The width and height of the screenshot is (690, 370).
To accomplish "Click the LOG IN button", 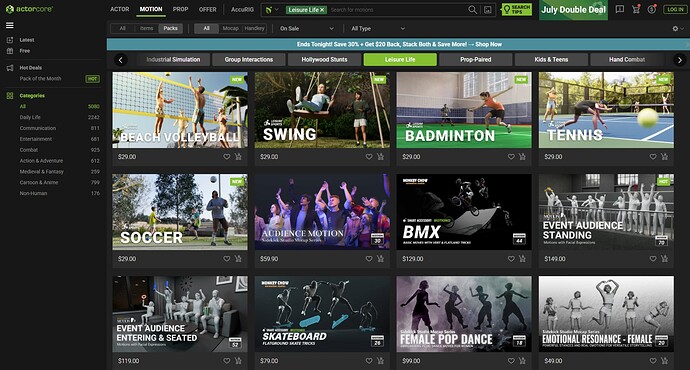I will 675,9.
